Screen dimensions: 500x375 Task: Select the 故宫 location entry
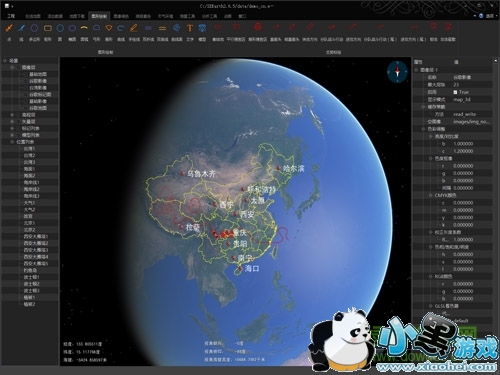click(28, 216)
